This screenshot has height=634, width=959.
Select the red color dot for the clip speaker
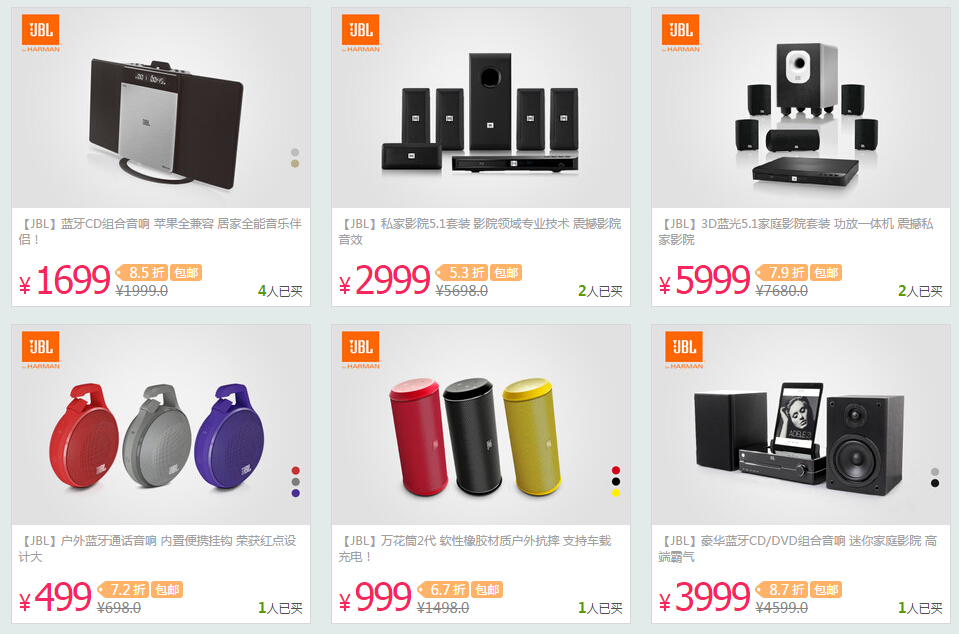pyautogui.click(x=295, y=470)
